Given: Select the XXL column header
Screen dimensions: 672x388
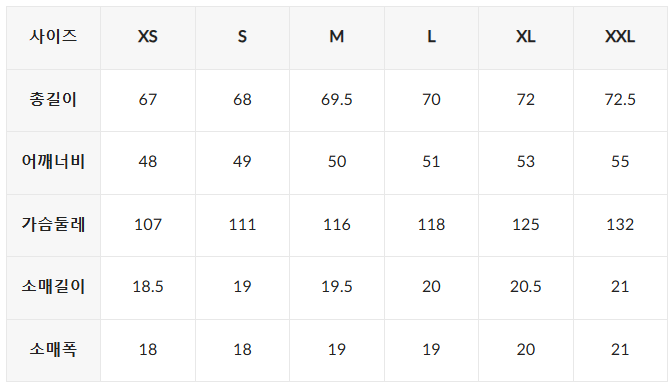Looking at the screenshot, I should pos(620,38).
